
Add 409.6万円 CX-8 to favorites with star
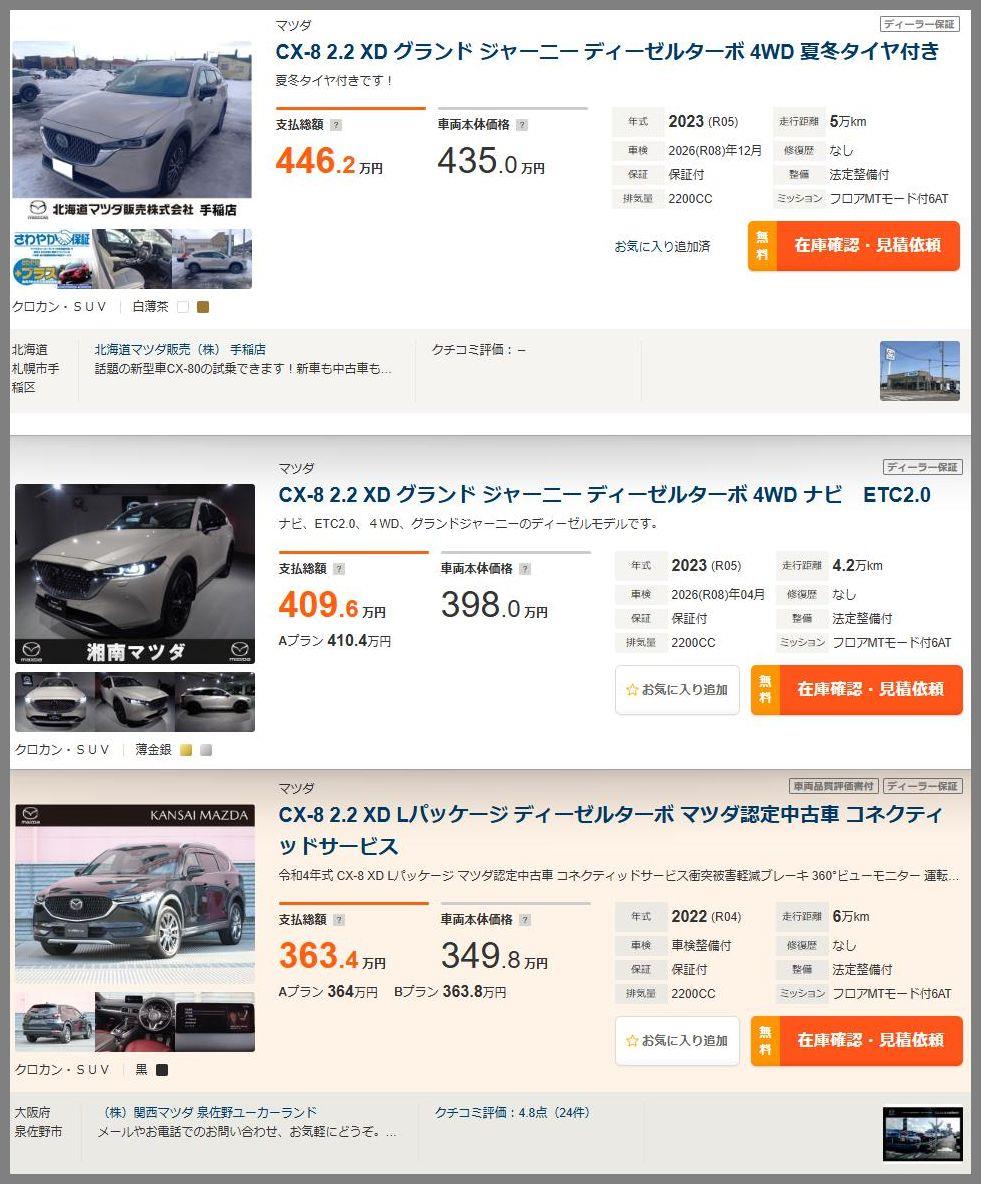[677, 689]
